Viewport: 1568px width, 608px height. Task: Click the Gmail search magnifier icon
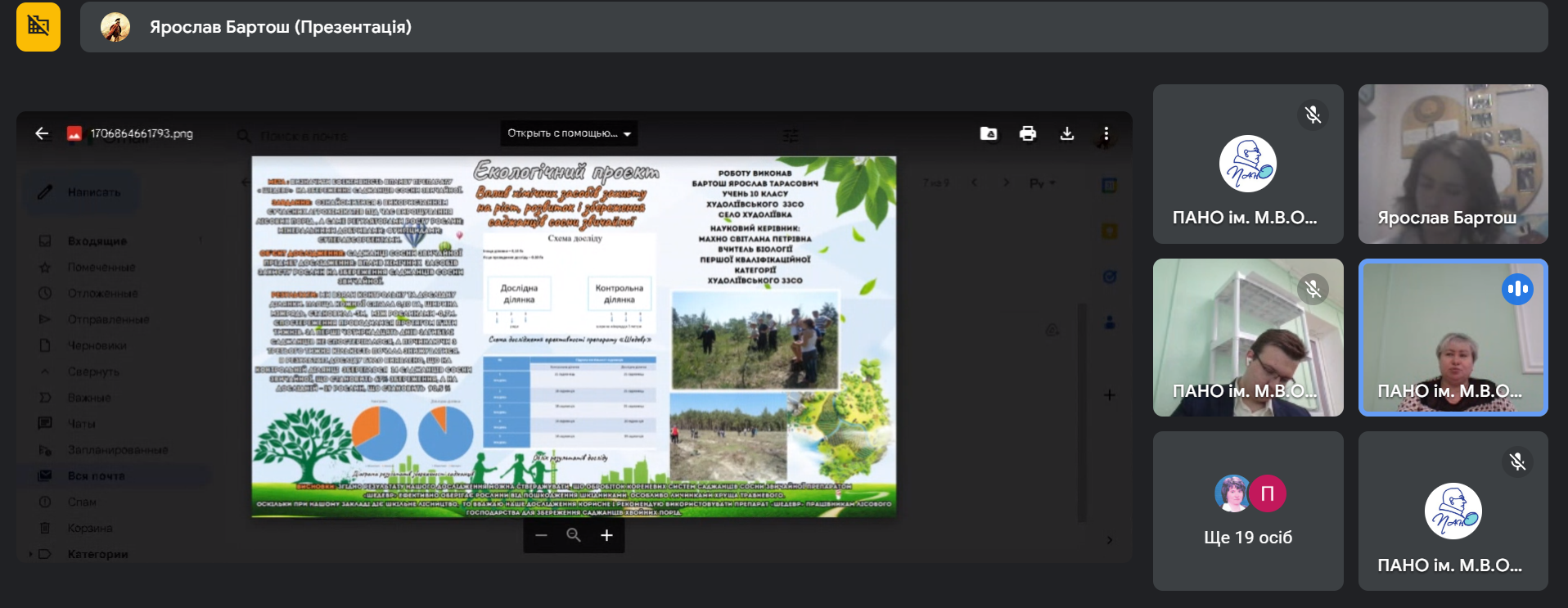pos(244,136)
